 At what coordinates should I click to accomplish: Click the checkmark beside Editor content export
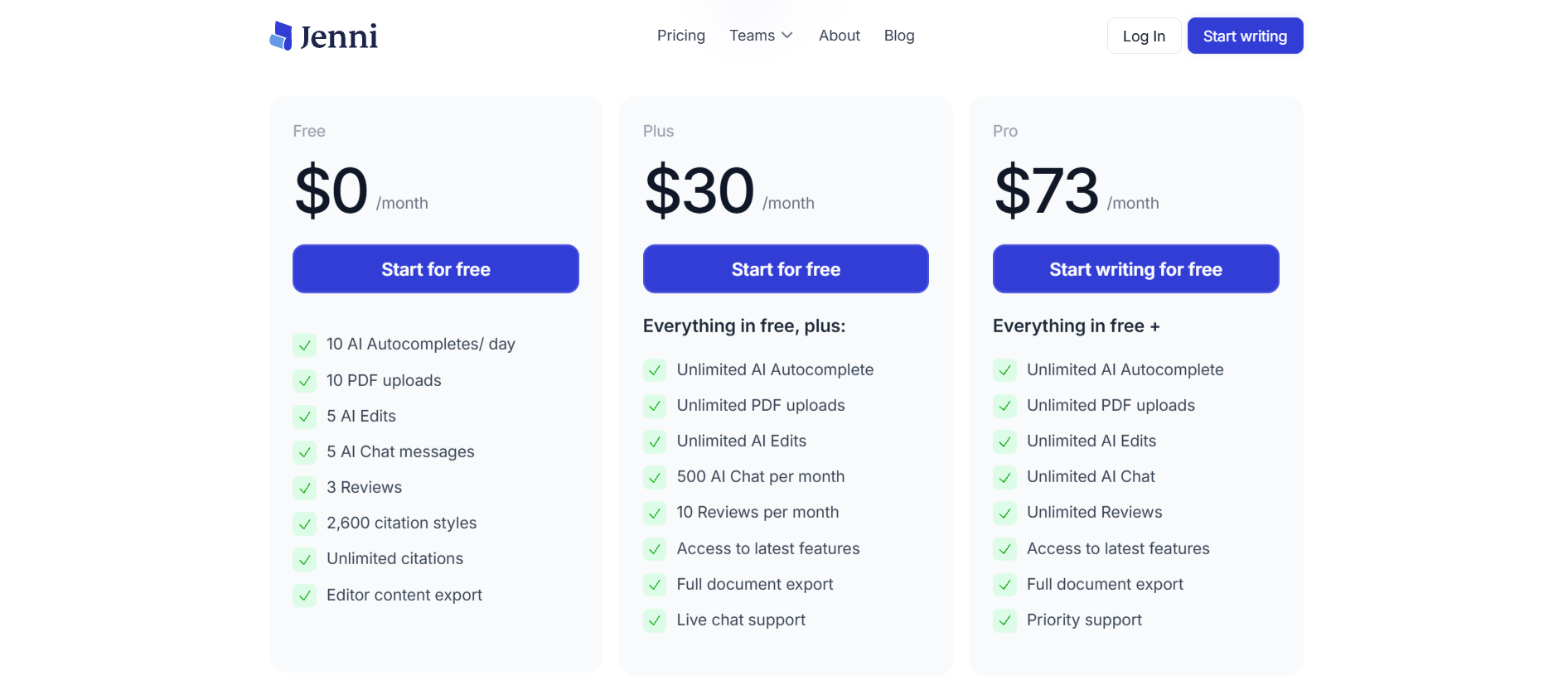(x=304, y=596)
